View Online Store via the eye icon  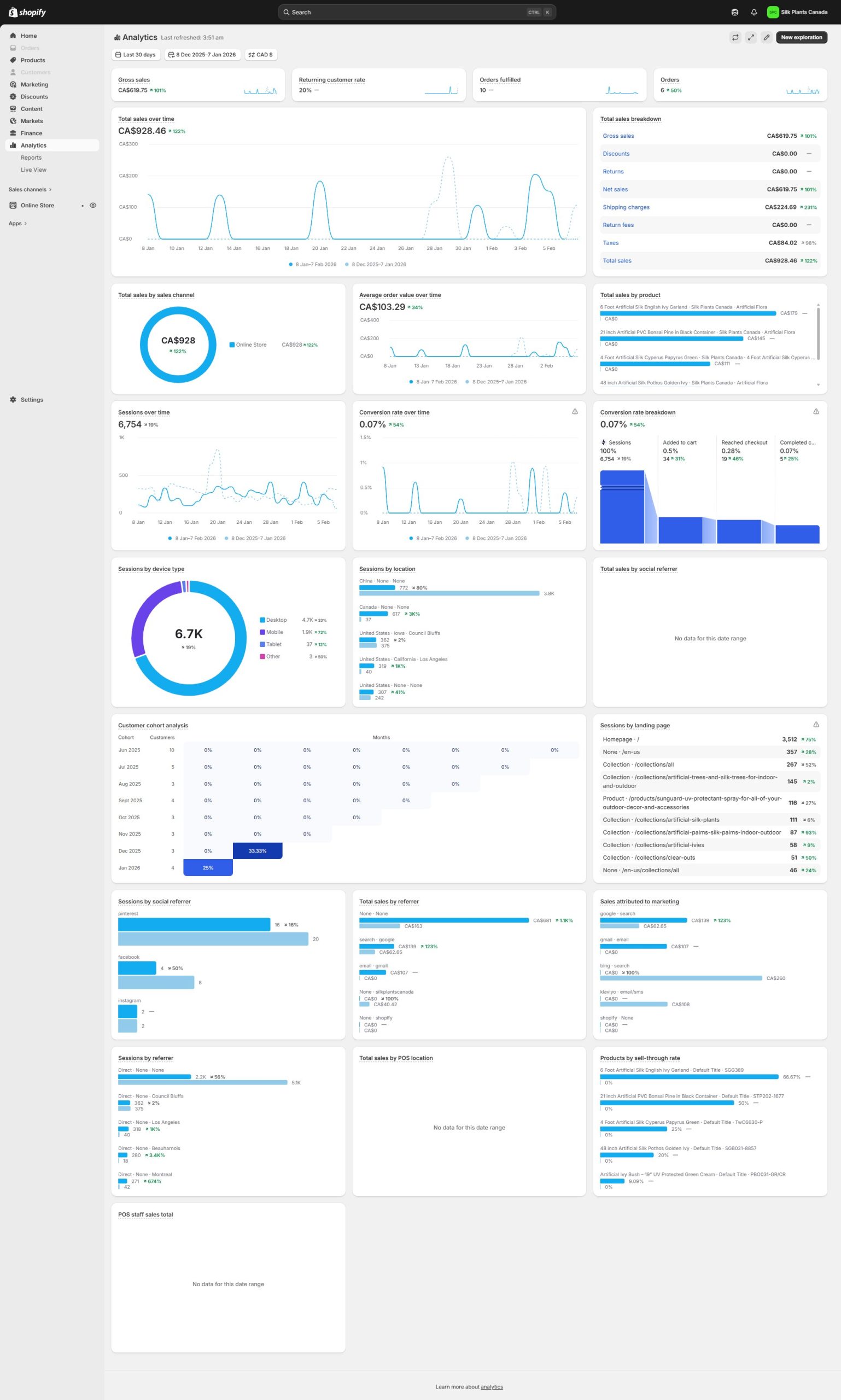[93, 205]
